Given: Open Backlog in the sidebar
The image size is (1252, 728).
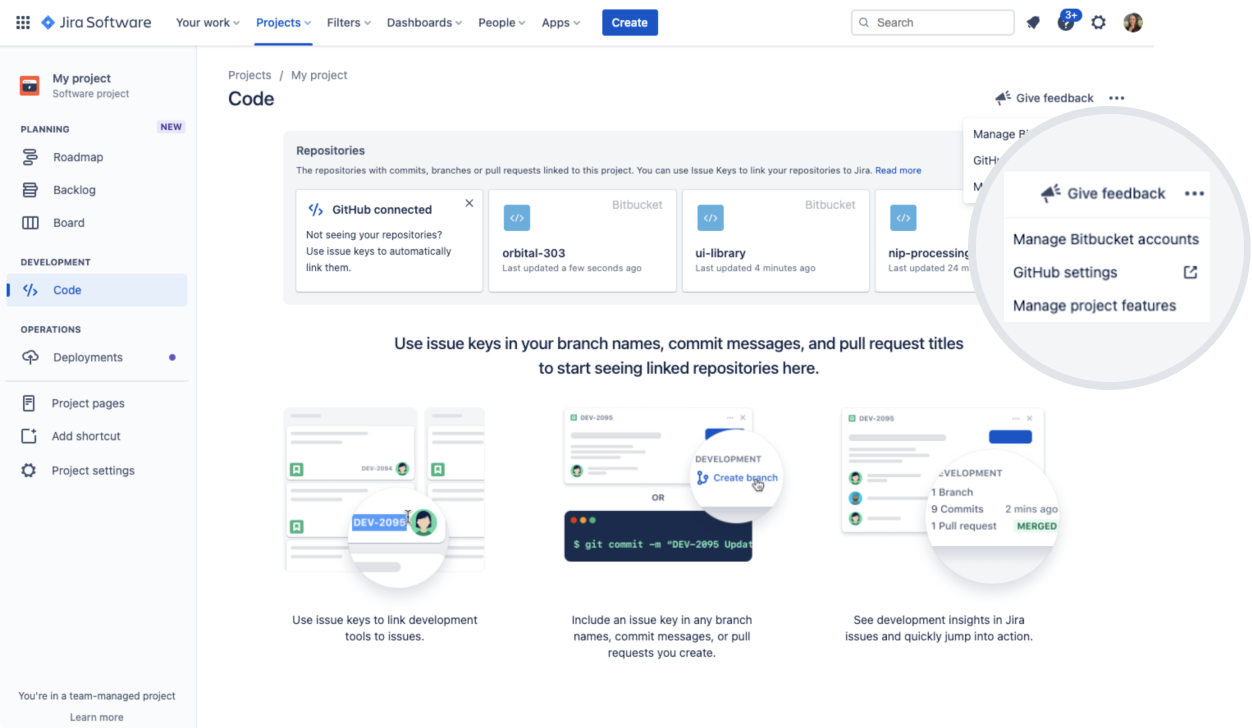Looking at the screenshot, I should coord(97,190).
